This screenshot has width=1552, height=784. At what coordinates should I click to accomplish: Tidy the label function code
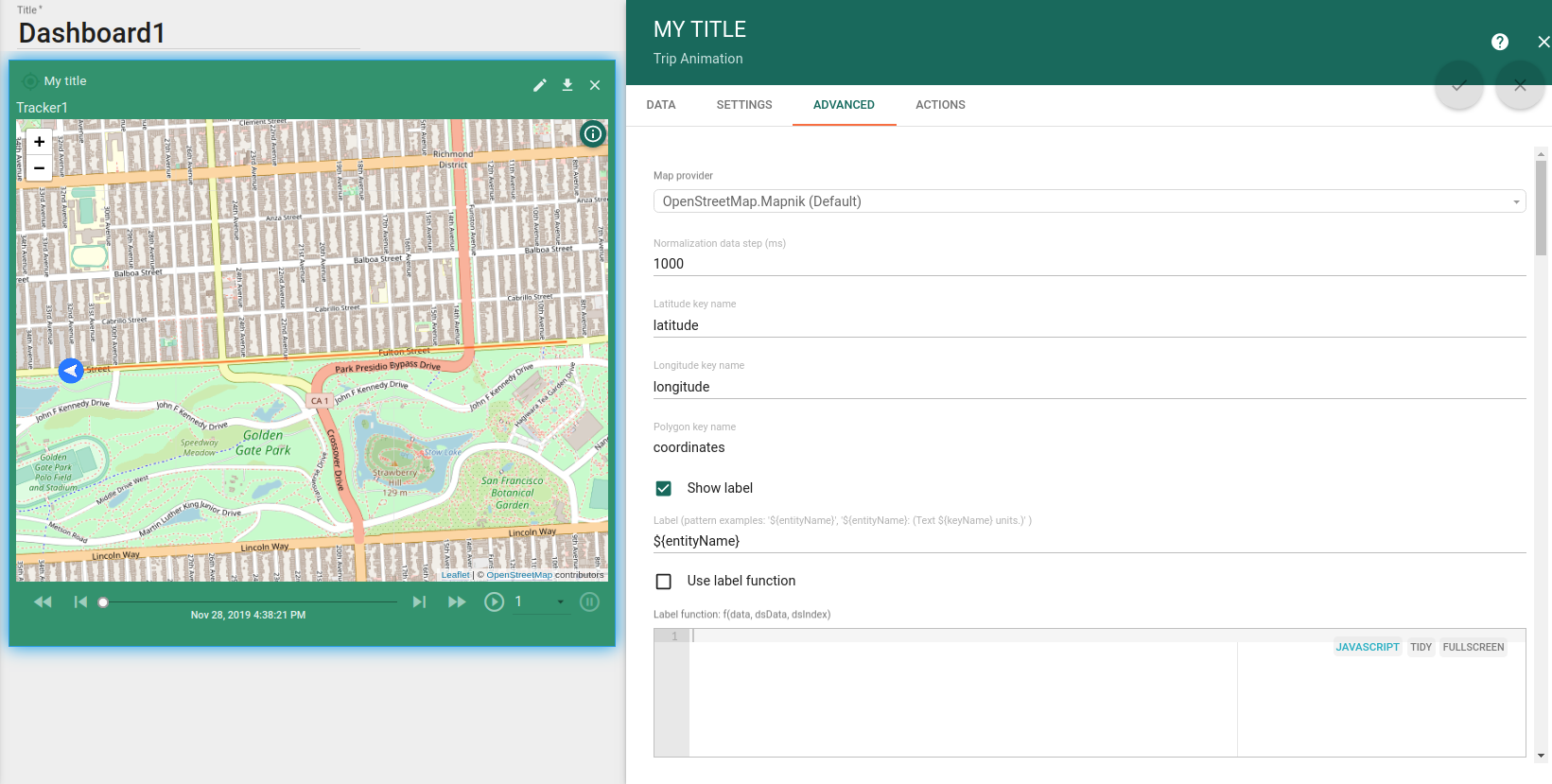[x=1421, y=647]
